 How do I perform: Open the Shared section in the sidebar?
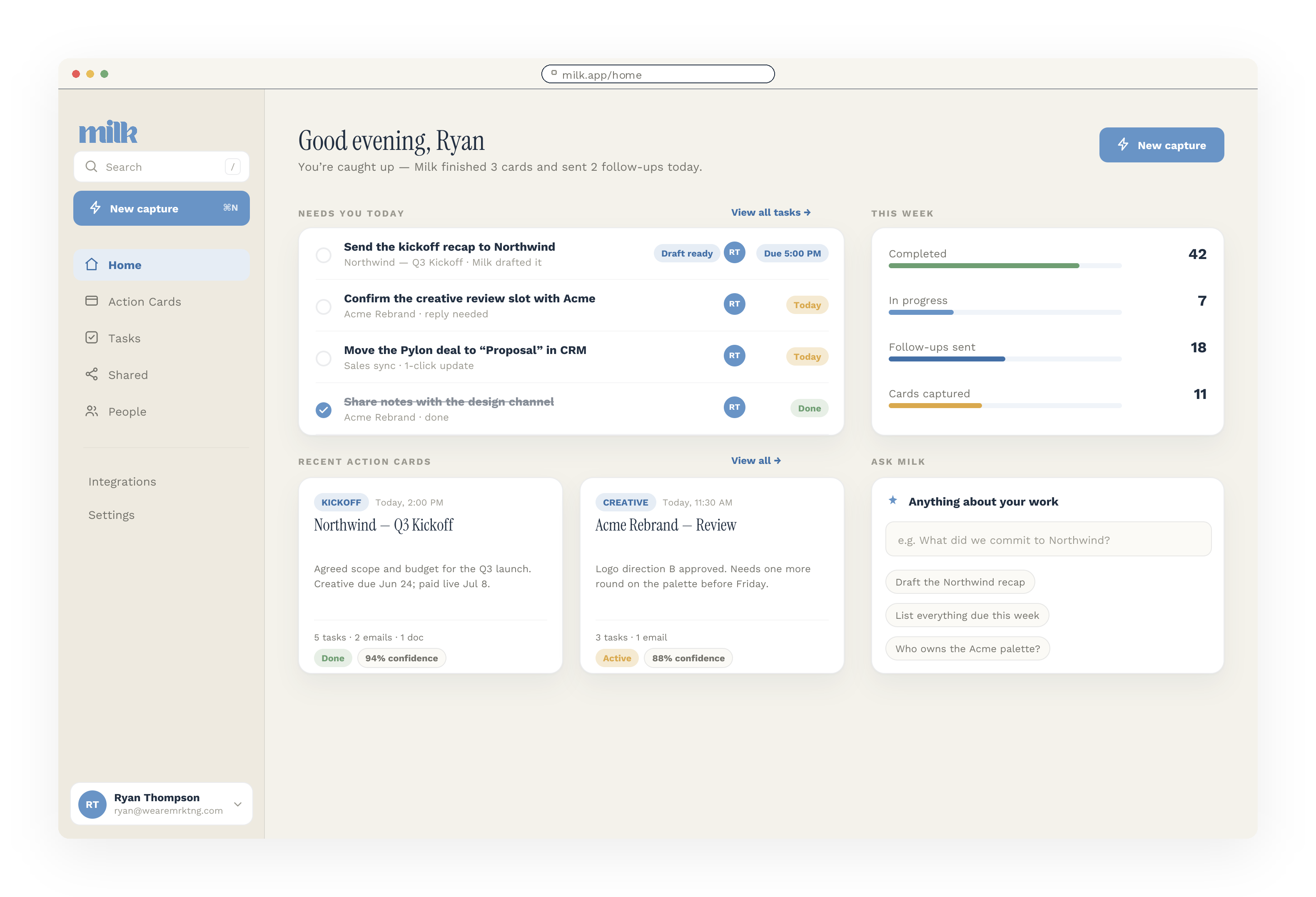[x=162, y=375]
